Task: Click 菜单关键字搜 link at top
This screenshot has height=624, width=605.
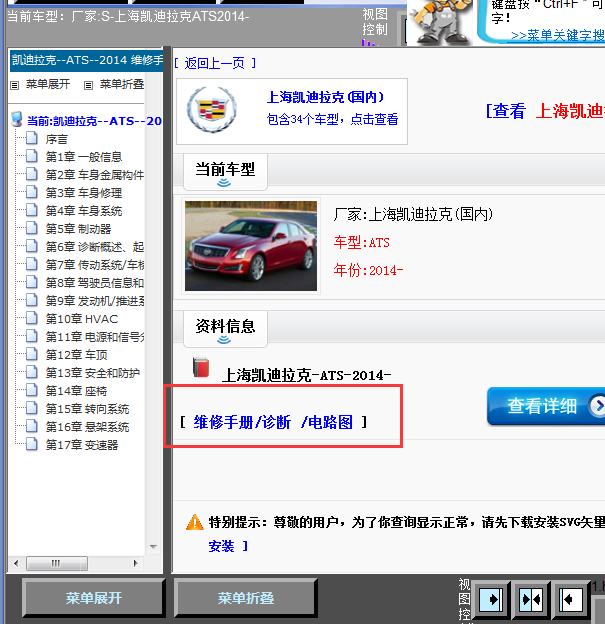Action: coord(558,35)
